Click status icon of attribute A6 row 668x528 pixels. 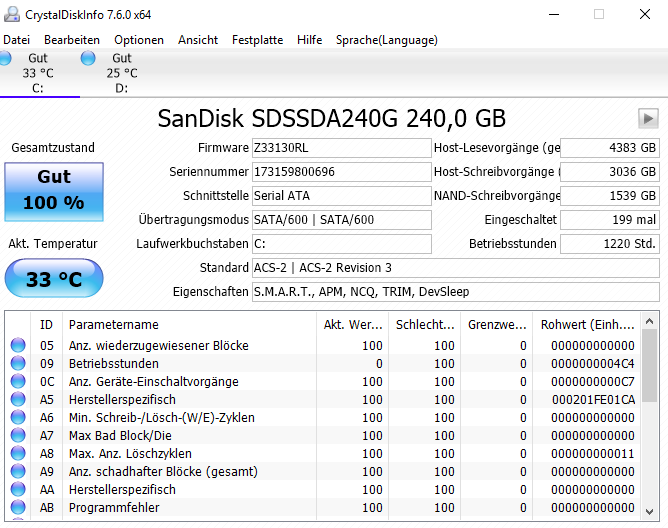click(x=18, y=417)
